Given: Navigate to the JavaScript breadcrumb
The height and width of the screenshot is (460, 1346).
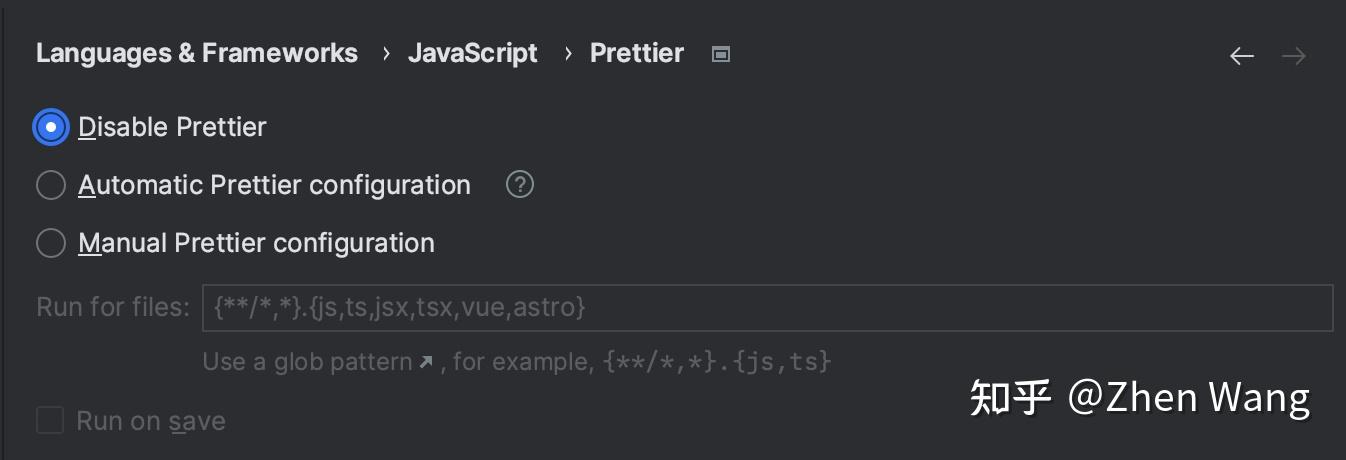Looking at the screenshot, I should [472, 53].
